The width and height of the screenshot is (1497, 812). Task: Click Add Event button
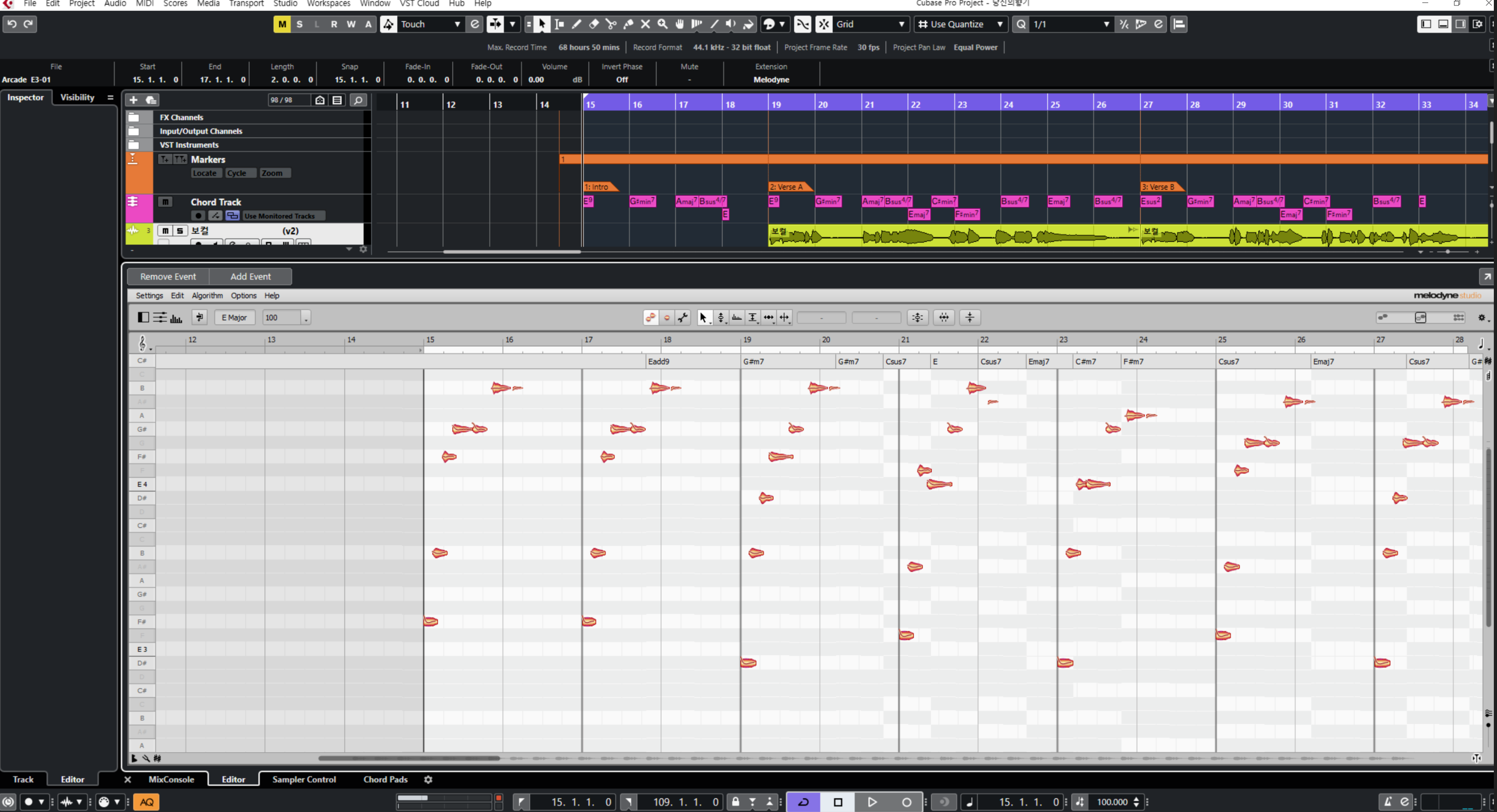pos(250,276)
